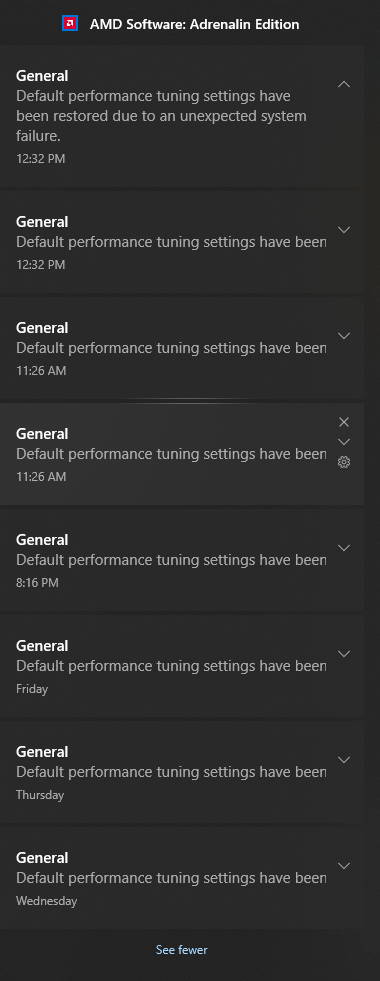Image resolution: width=380 pixels, height=981 pixels.
Task: Expand the Wednesday notification
Action: (x=344, y=866)
